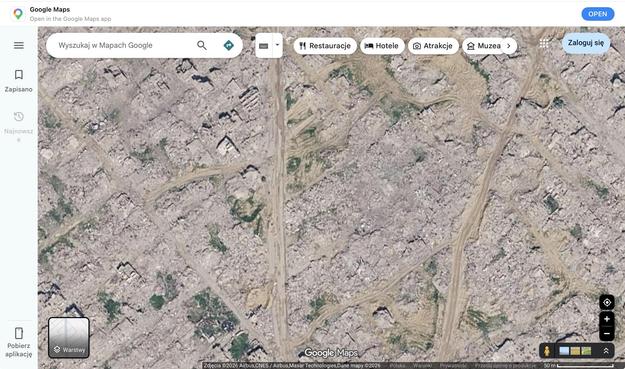Show more categories with right chevron
The image size is (625, 369).
point(509,46)
